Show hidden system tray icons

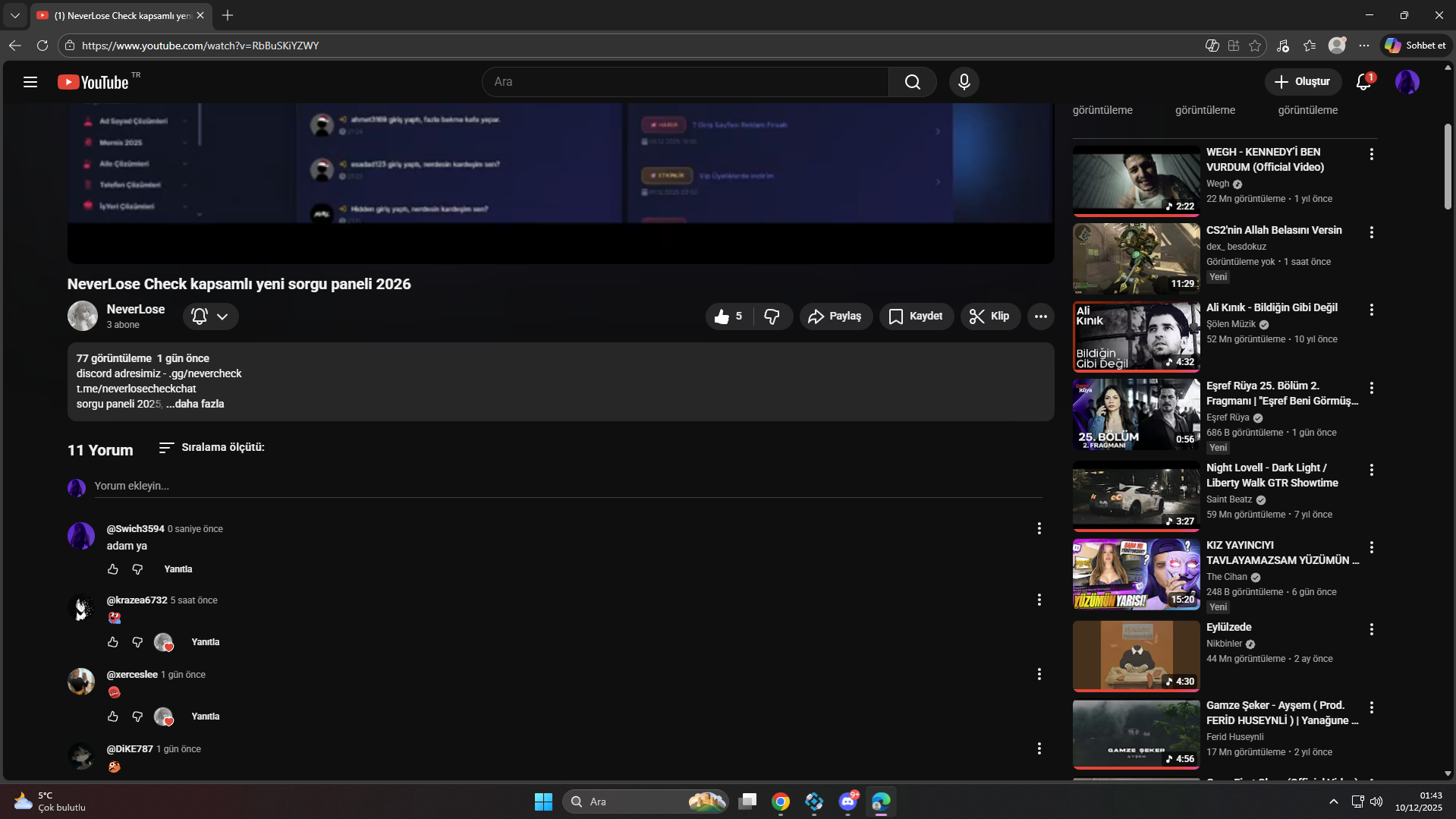(x=1334, y=802)
